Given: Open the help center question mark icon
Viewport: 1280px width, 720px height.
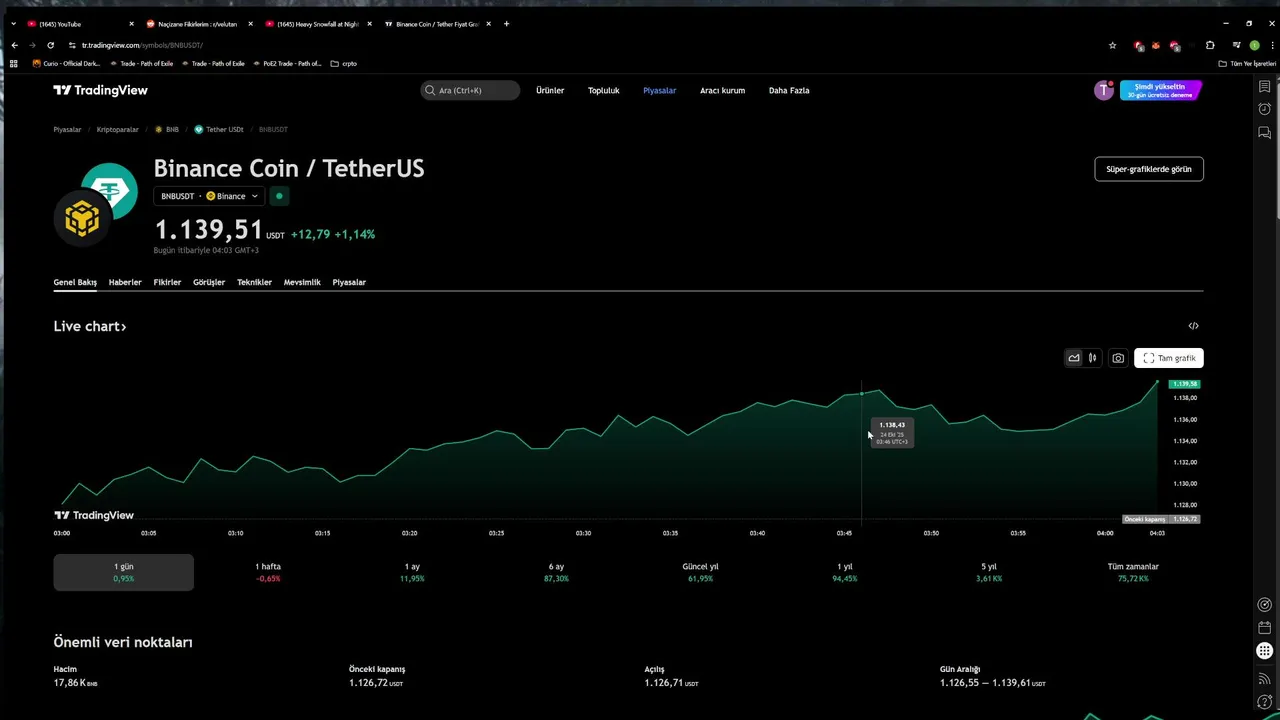Looking at the screenshot, I should (1264, 702).
